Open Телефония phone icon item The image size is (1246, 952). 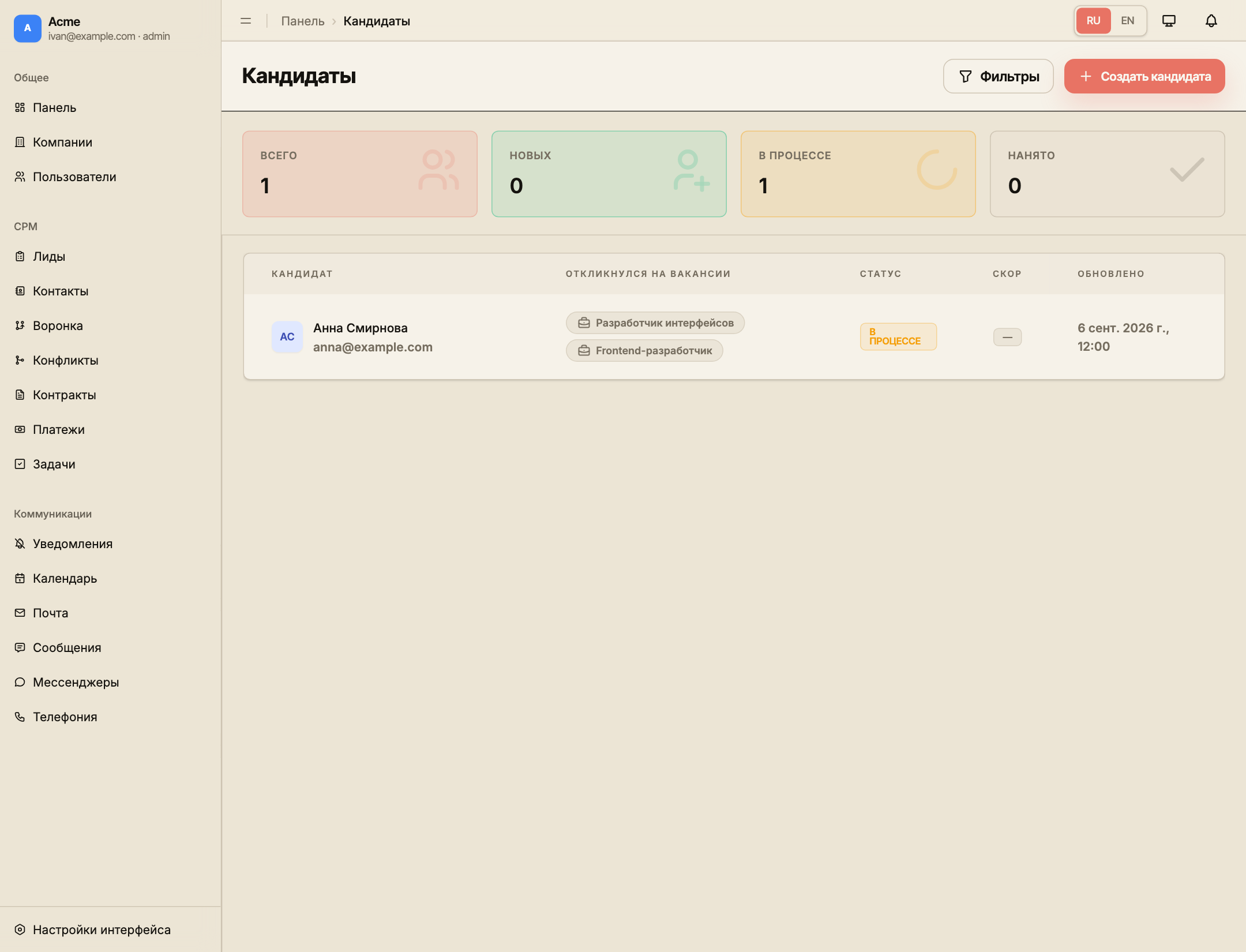tap(20, 717)
